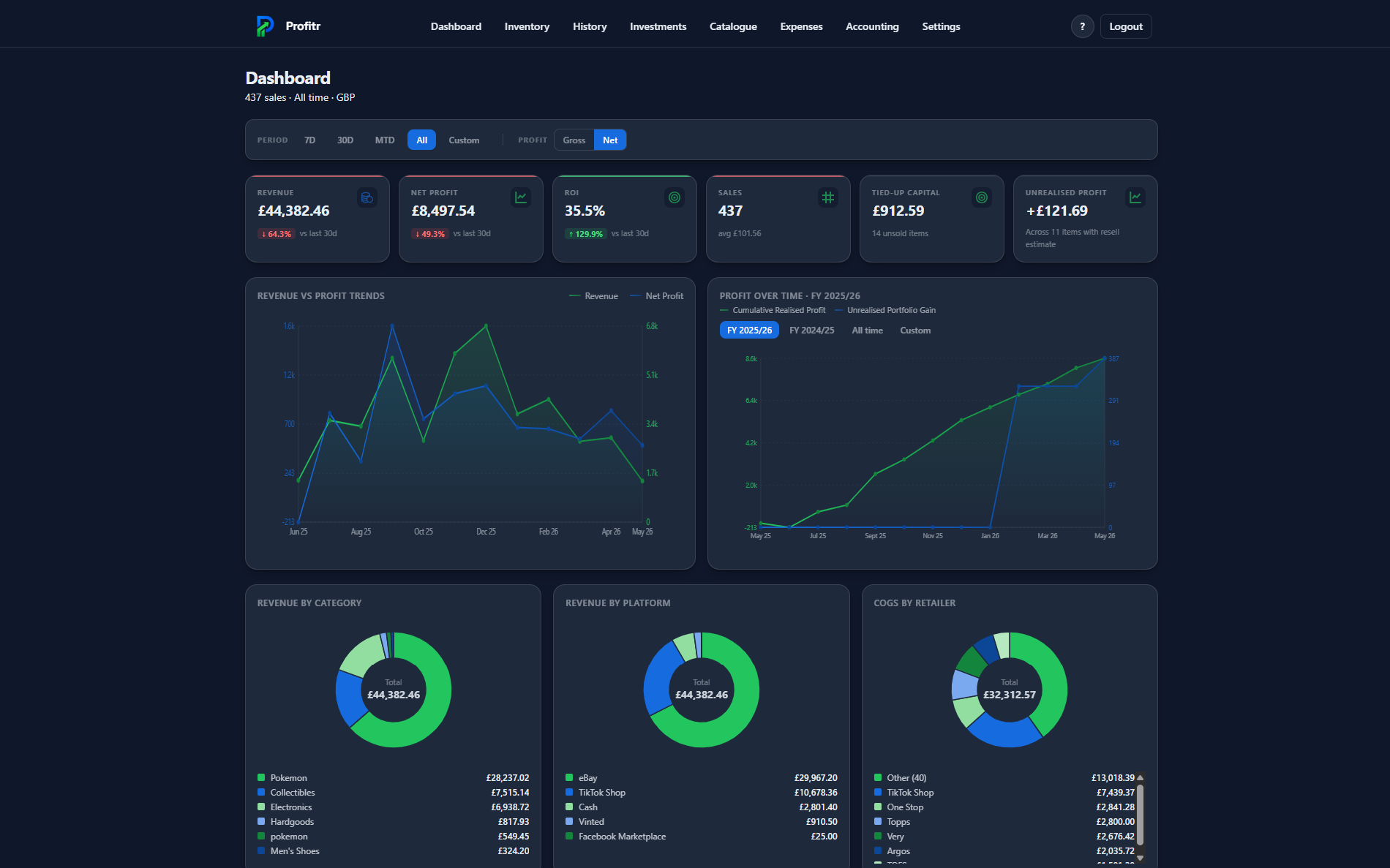Click the Logout button

(x=1126, y=26)
